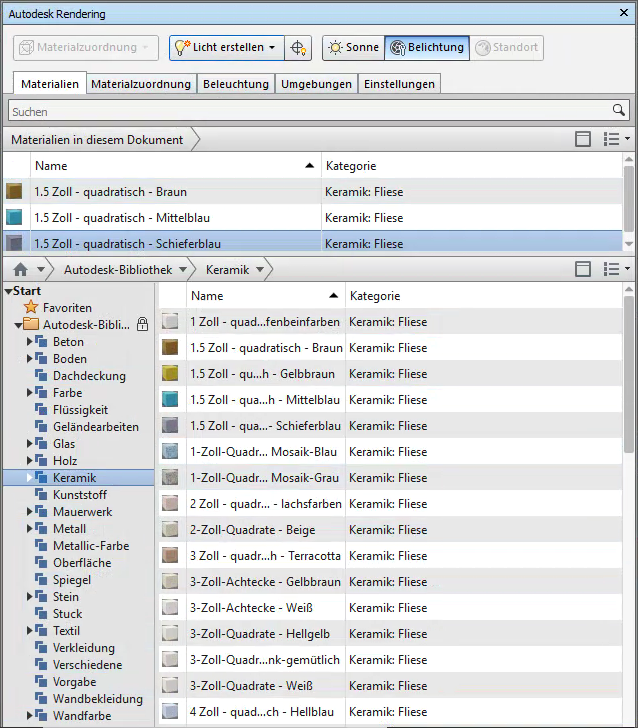The width and height of the screenshot is (638, 728).
Task: Switch to the Materialien tab
Action: 50,84
